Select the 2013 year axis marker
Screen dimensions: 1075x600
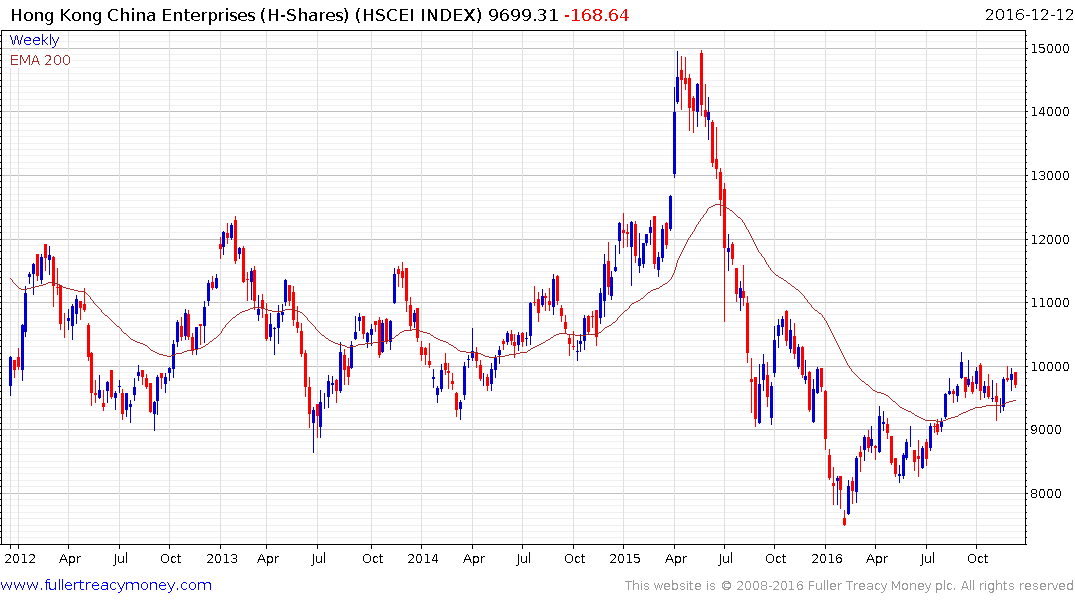pyautogui.click(x=221, y=559)
